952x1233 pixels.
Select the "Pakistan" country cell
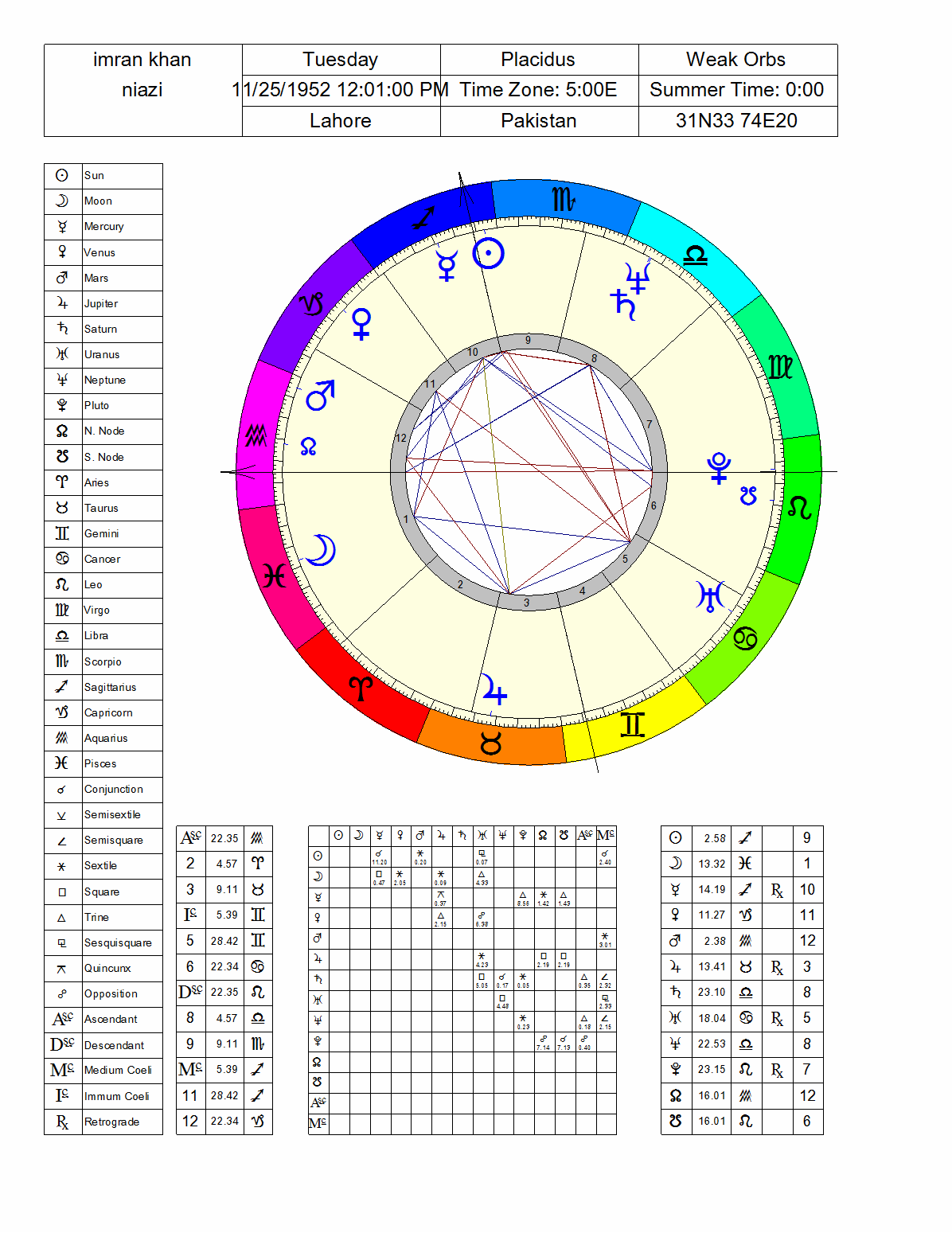pos(539,121)
